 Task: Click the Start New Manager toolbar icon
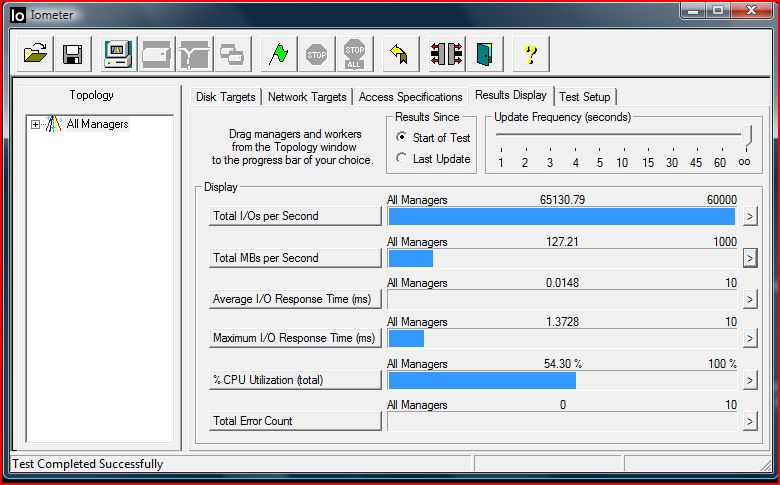click(x=120, y=54)
